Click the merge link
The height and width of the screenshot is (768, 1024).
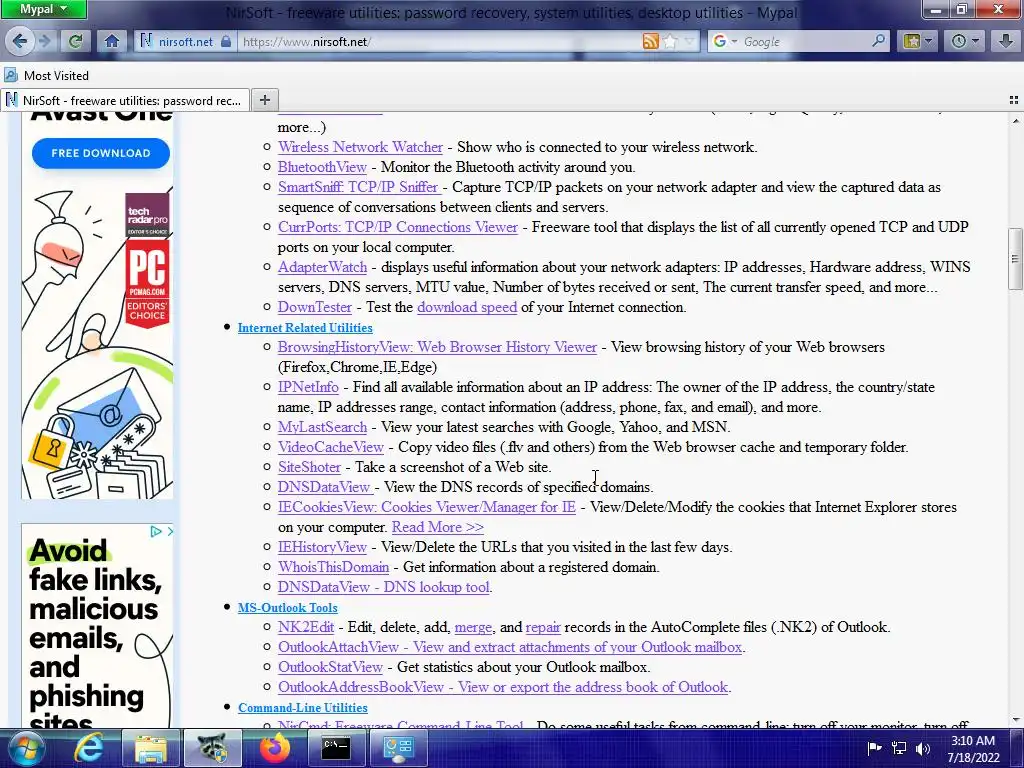coord(473,627)
